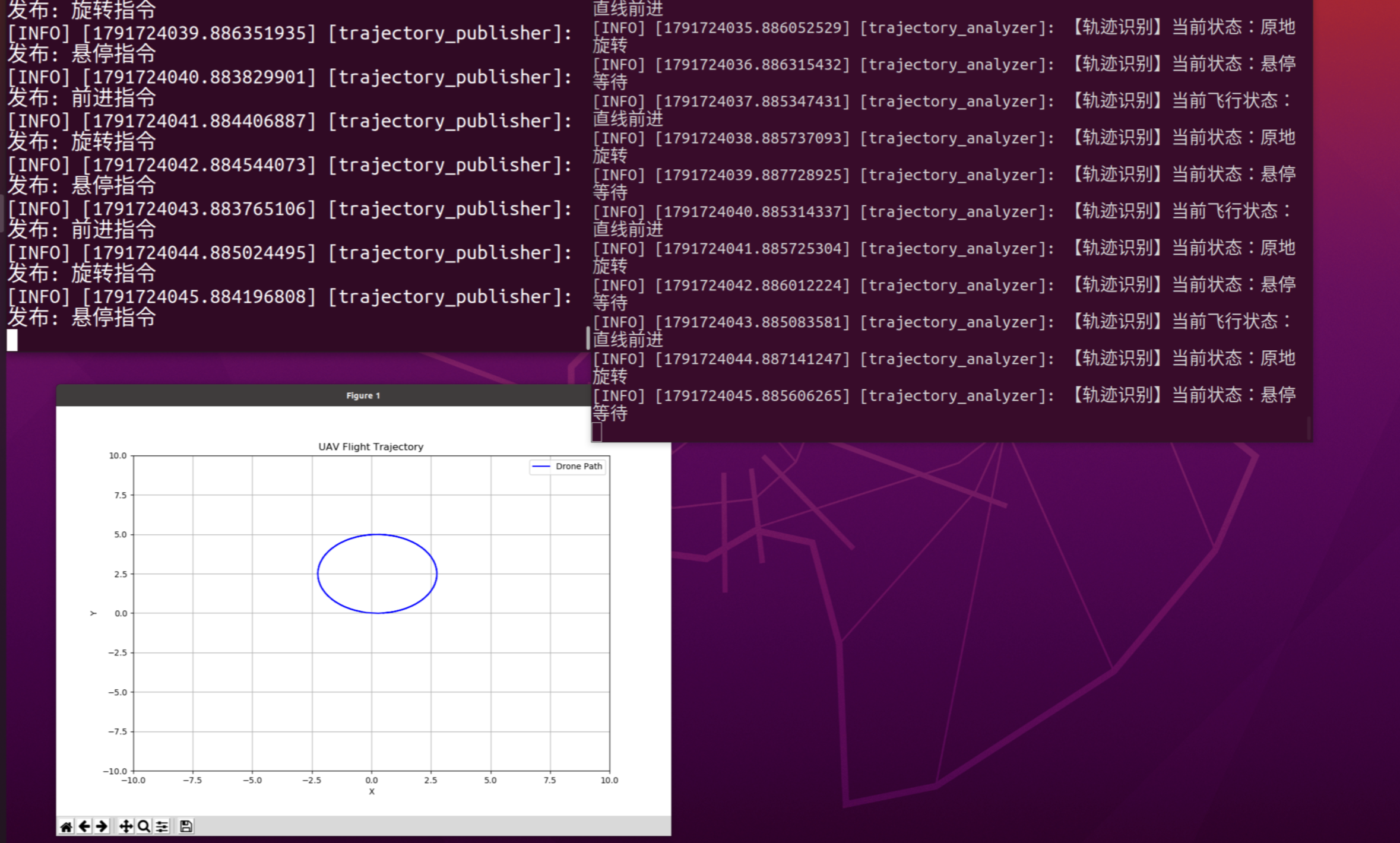Click analyzer log timestamp 1791724037.885347431
Screen dimensions: 1400x843
(x=753, y=102)
